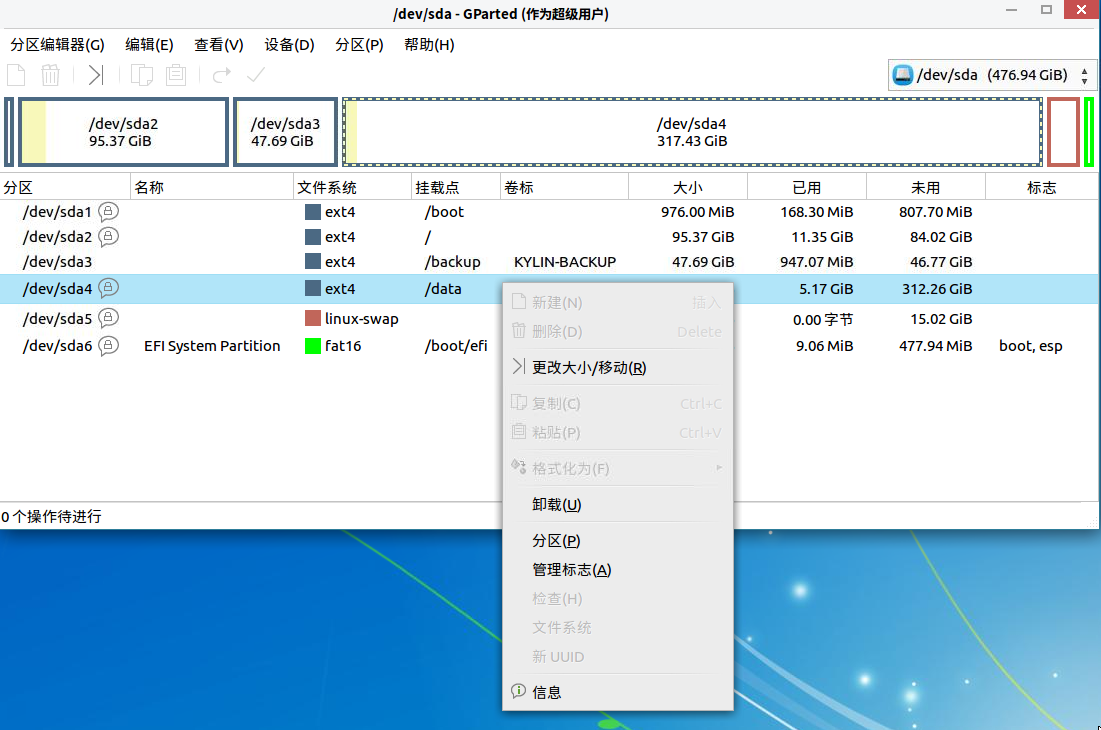This screenshot has height=730, width=1101.
Task: Click the Paste partition toolbar icon
Action: pyautogui.click(x=176, y=75)
